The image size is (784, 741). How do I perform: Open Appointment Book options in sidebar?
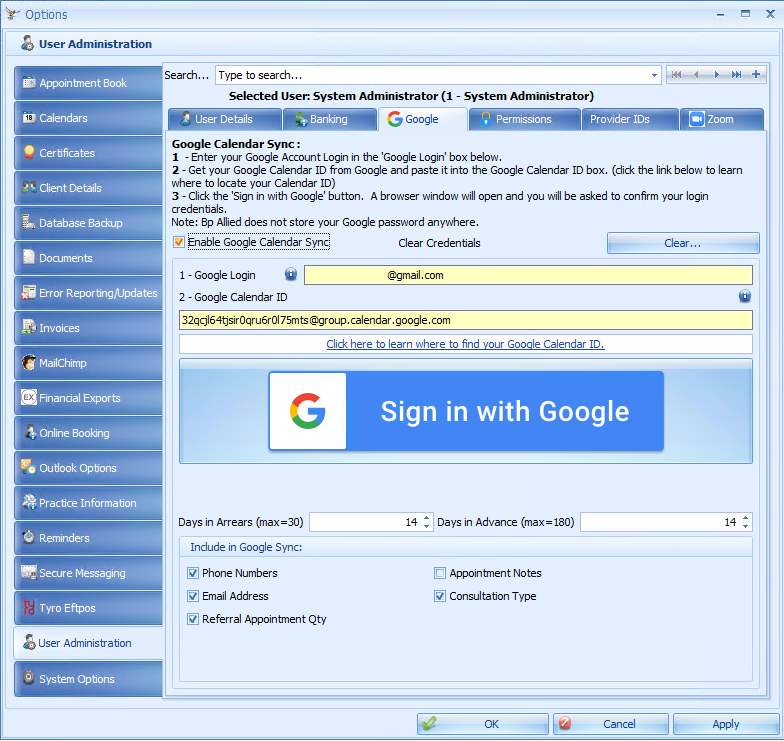88,83
